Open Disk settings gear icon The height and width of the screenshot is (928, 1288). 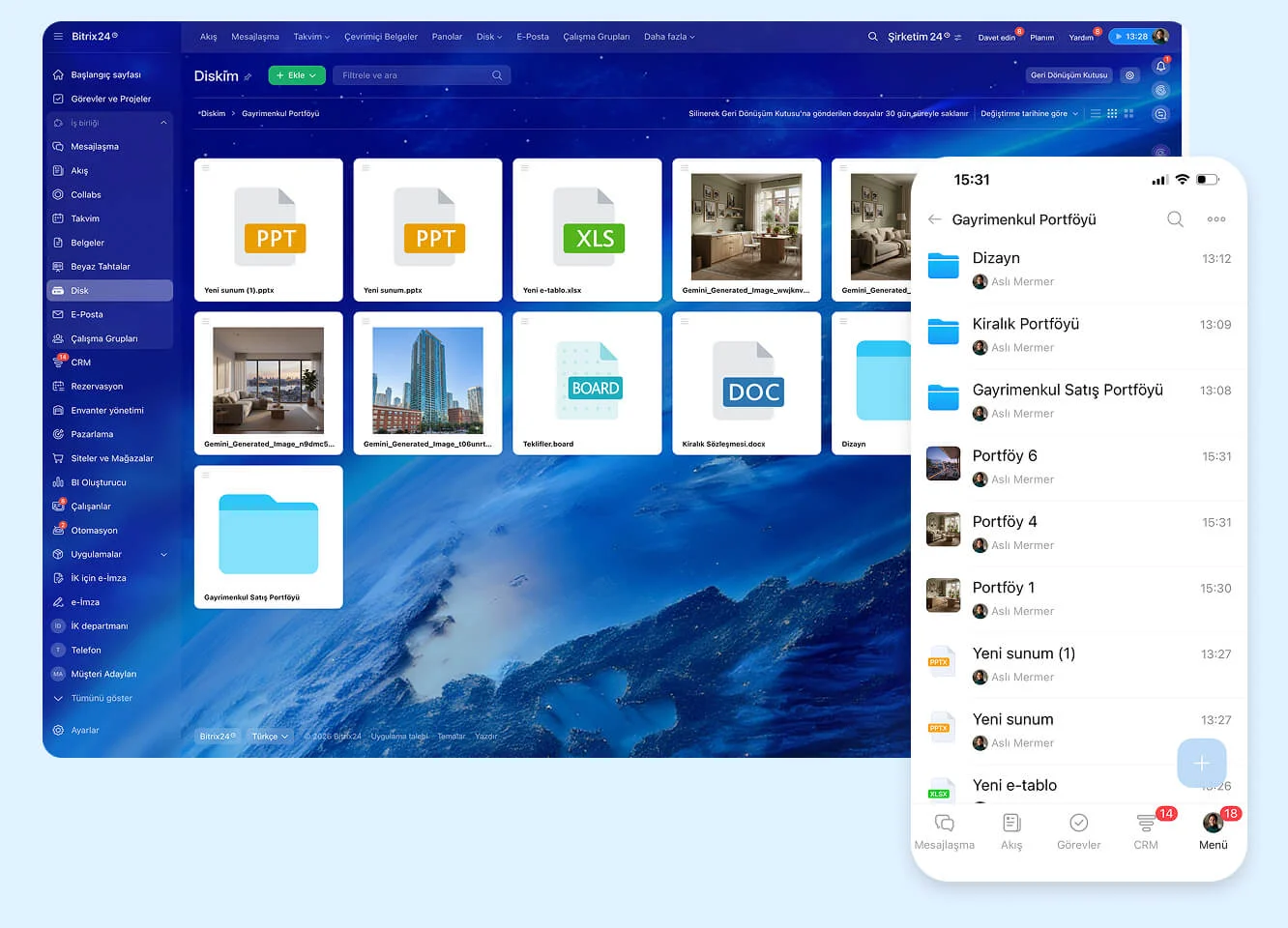(1129, 75)
